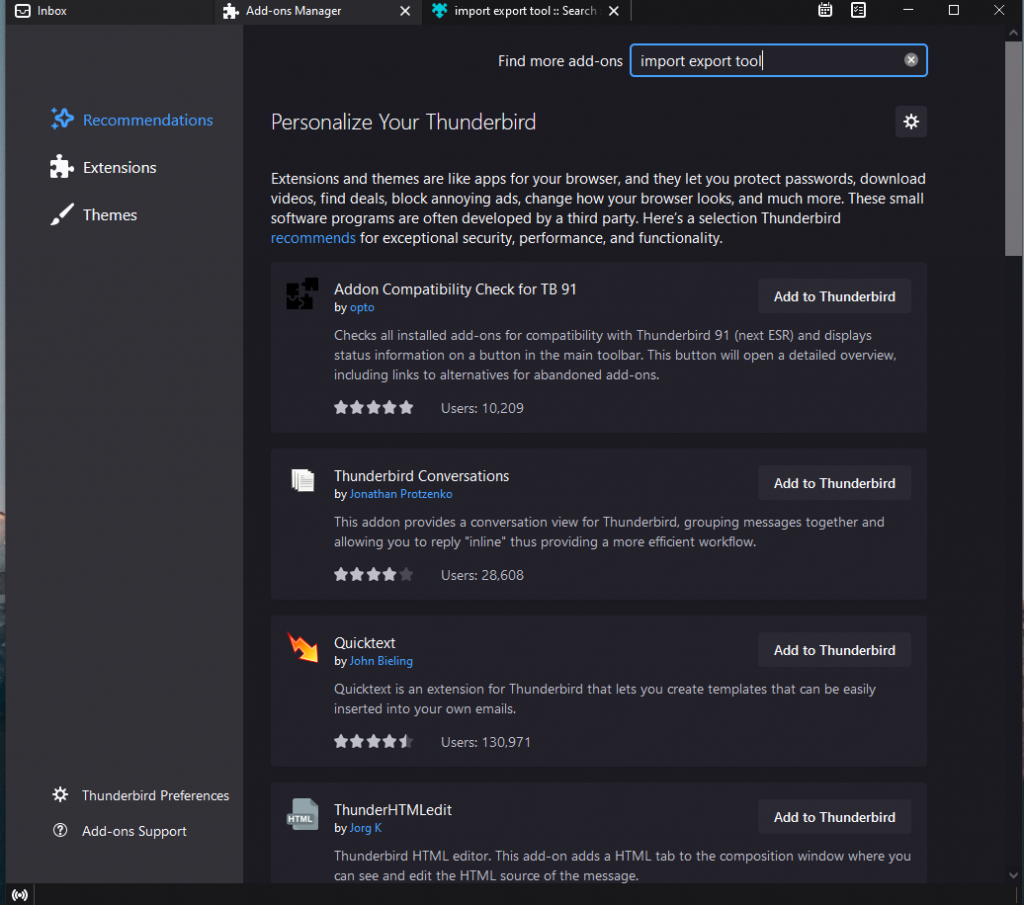1024x905 pixels.
Task: Add ThunderHTMLedit to Thunderbird
Action: click(x=834, y=818)
